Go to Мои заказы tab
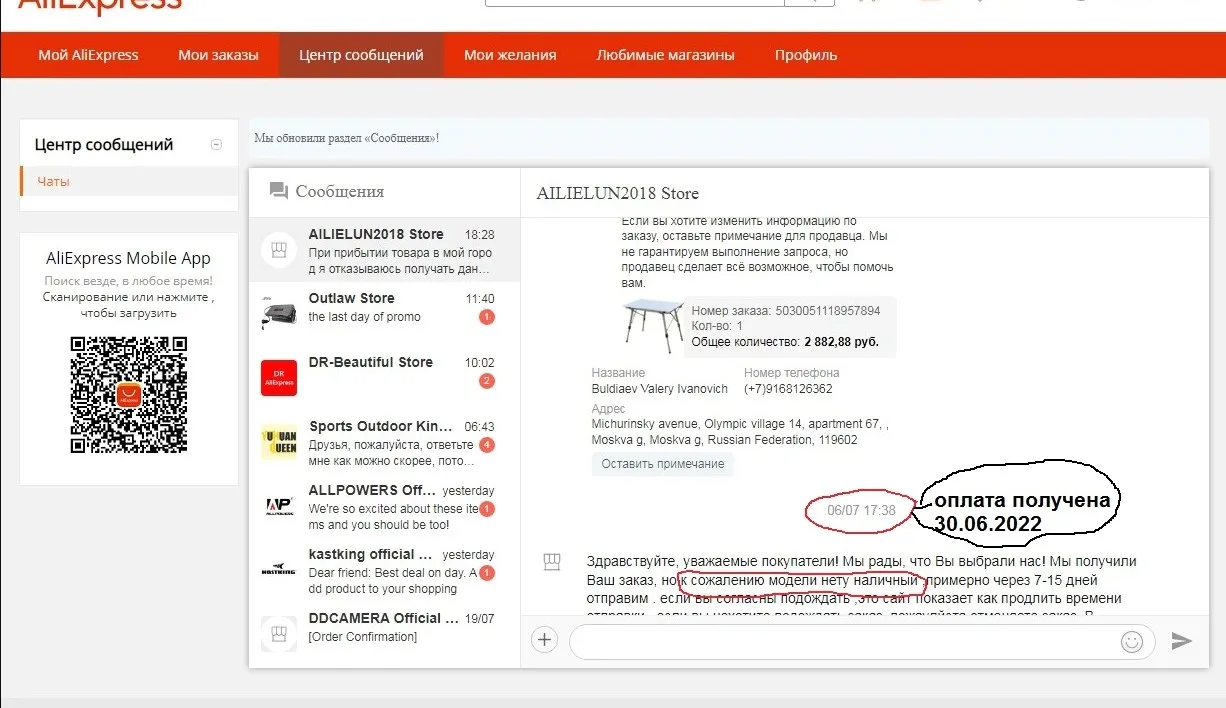The width and height of the screenshot is (1226, 708). [x=218, y=55]
